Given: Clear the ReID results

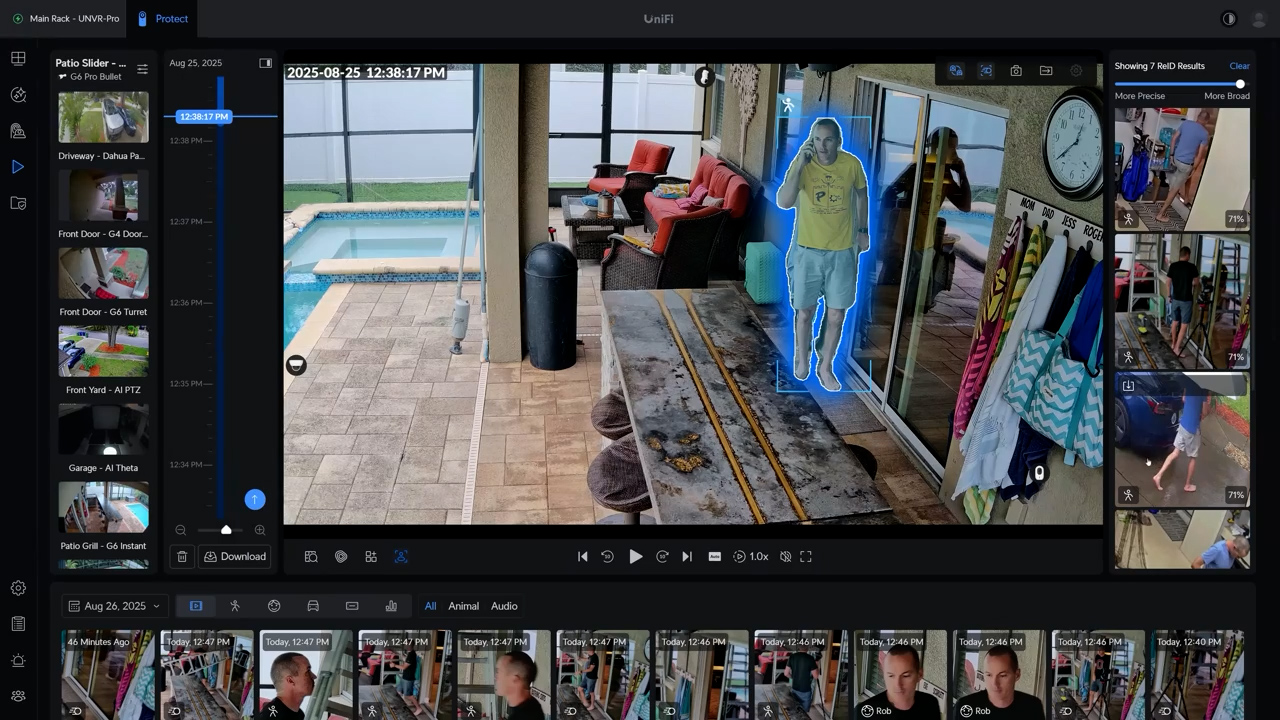Looking at the screenshot, I should point(1239,66).
